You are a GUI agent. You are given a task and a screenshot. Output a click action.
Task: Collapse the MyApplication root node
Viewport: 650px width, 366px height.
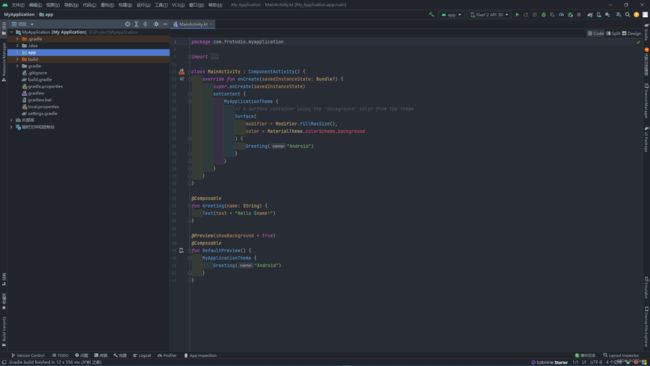click(x=12, y=32)
